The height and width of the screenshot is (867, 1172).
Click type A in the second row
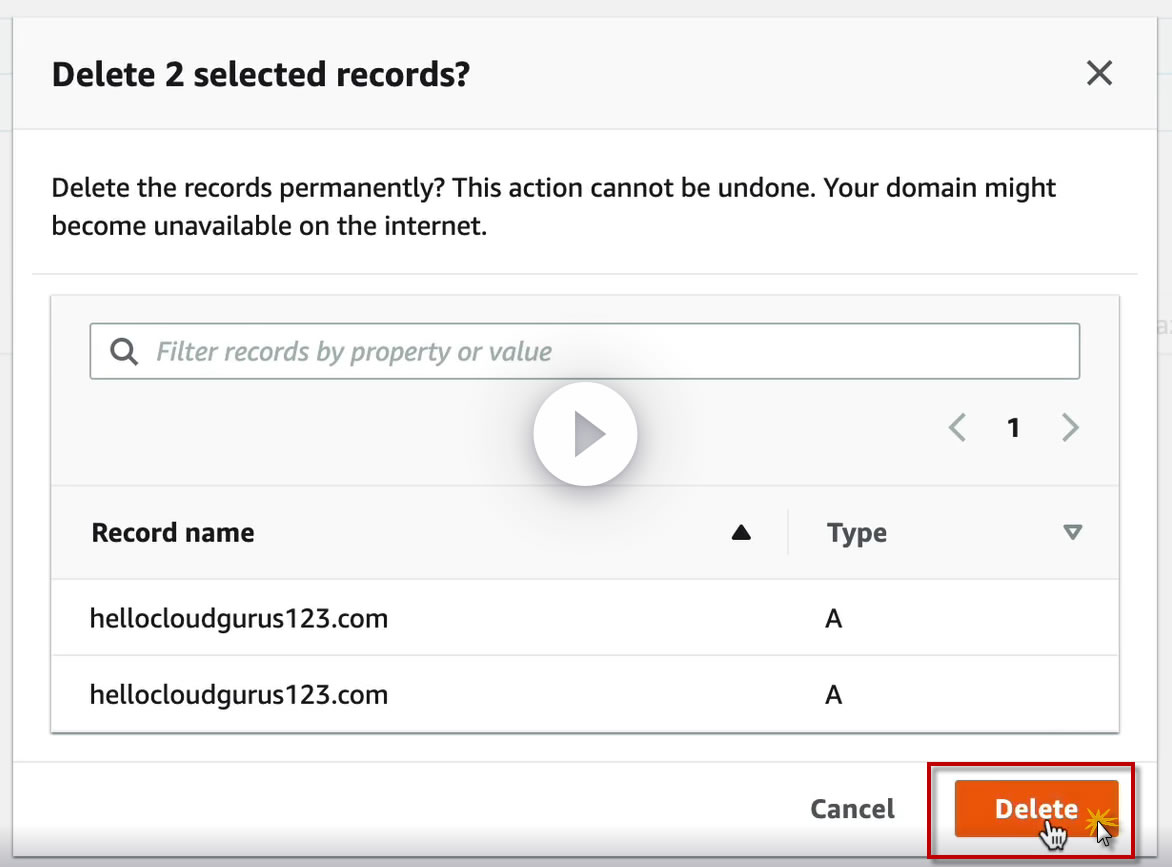click(x=834, y=694)
